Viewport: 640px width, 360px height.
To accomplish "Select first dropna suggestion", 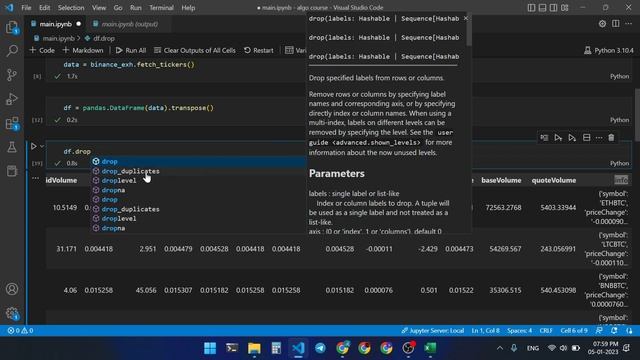I will pos(199,190).
